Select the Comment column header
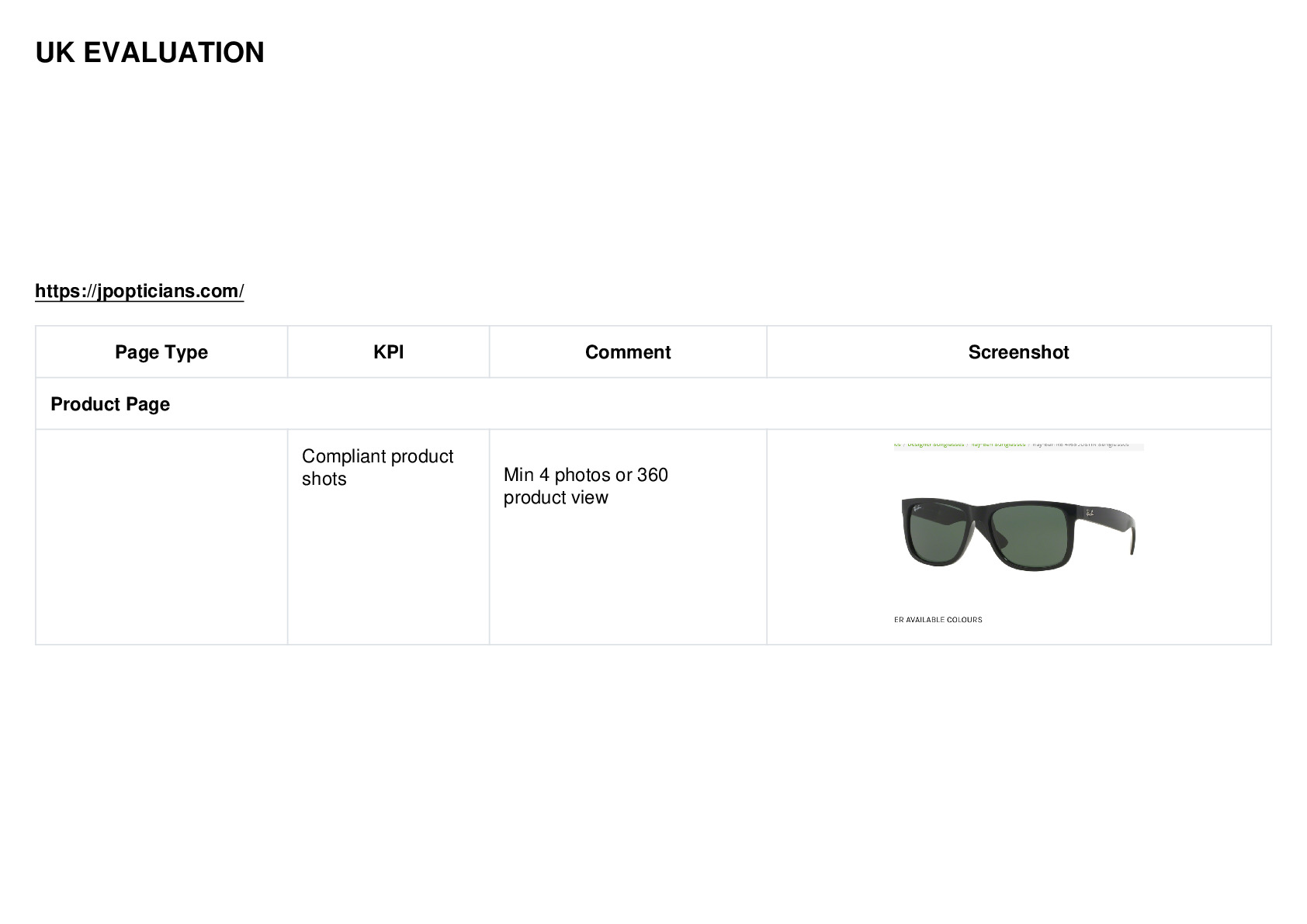 click(628, 352)
